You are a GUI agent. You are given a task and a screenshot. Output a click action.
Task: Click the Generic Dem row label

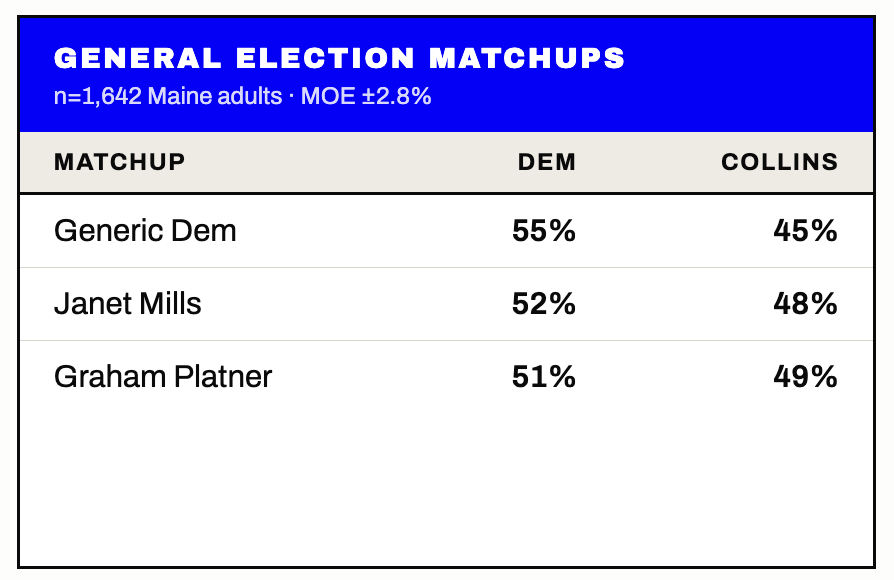[145, 231]
